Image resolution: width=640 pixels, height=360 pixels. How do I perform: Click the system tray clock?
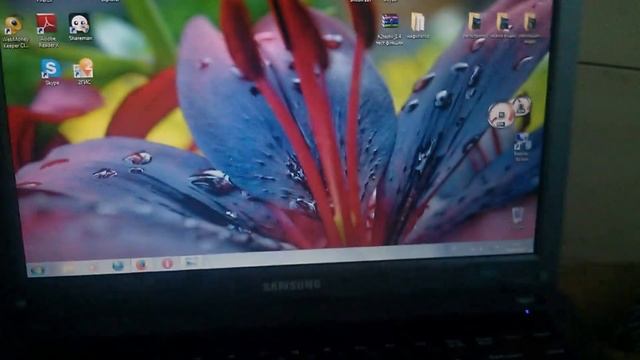click(x=517, y=247)
